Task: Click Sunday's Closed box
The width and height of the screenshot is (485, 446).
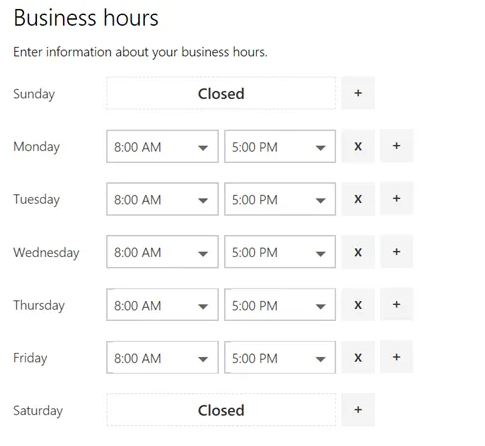Action: [221, 93]
